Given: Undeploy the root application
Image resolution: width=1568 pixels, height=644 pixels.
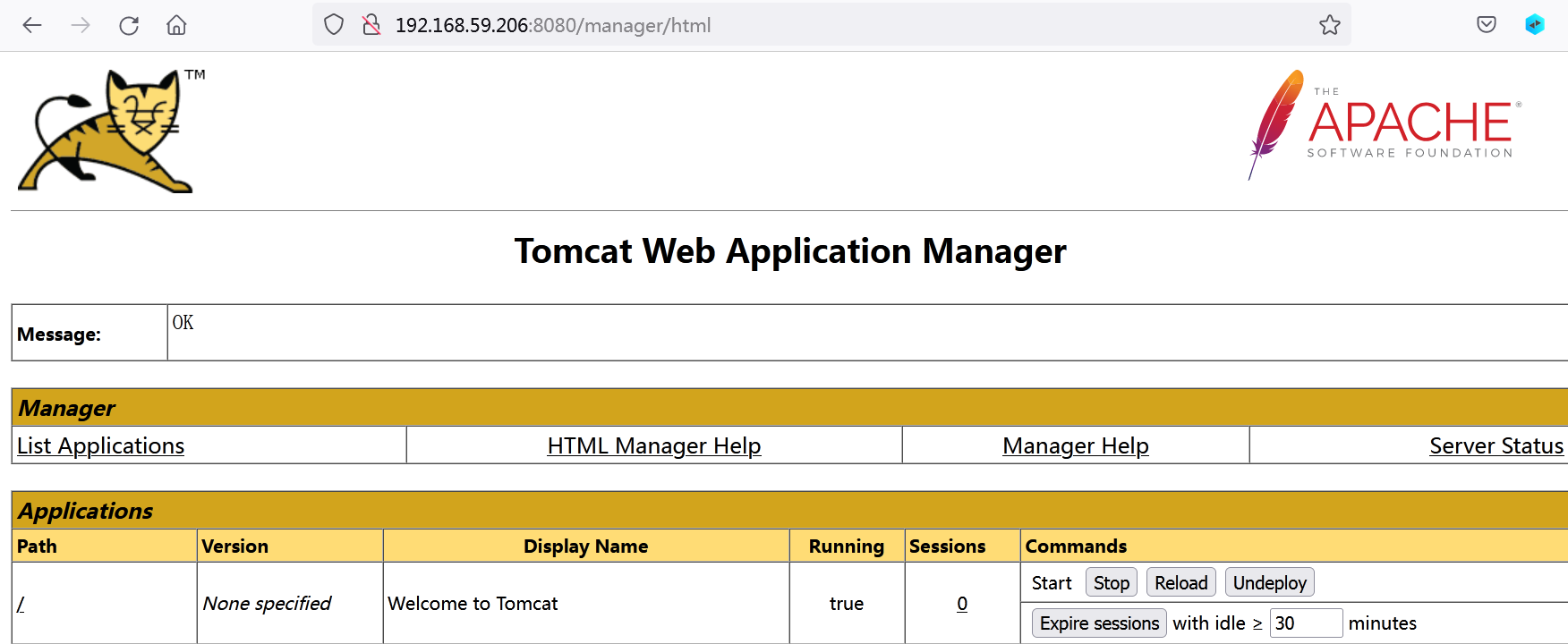Looking at the screenshot, I should click(1270, 583).
